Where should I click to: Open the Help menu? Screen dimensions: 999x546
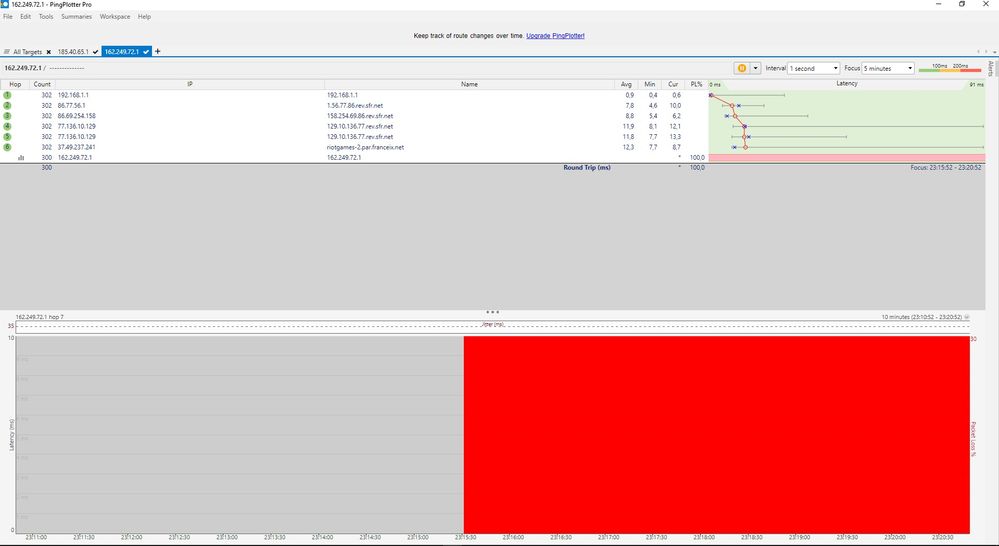click(145, 17)
